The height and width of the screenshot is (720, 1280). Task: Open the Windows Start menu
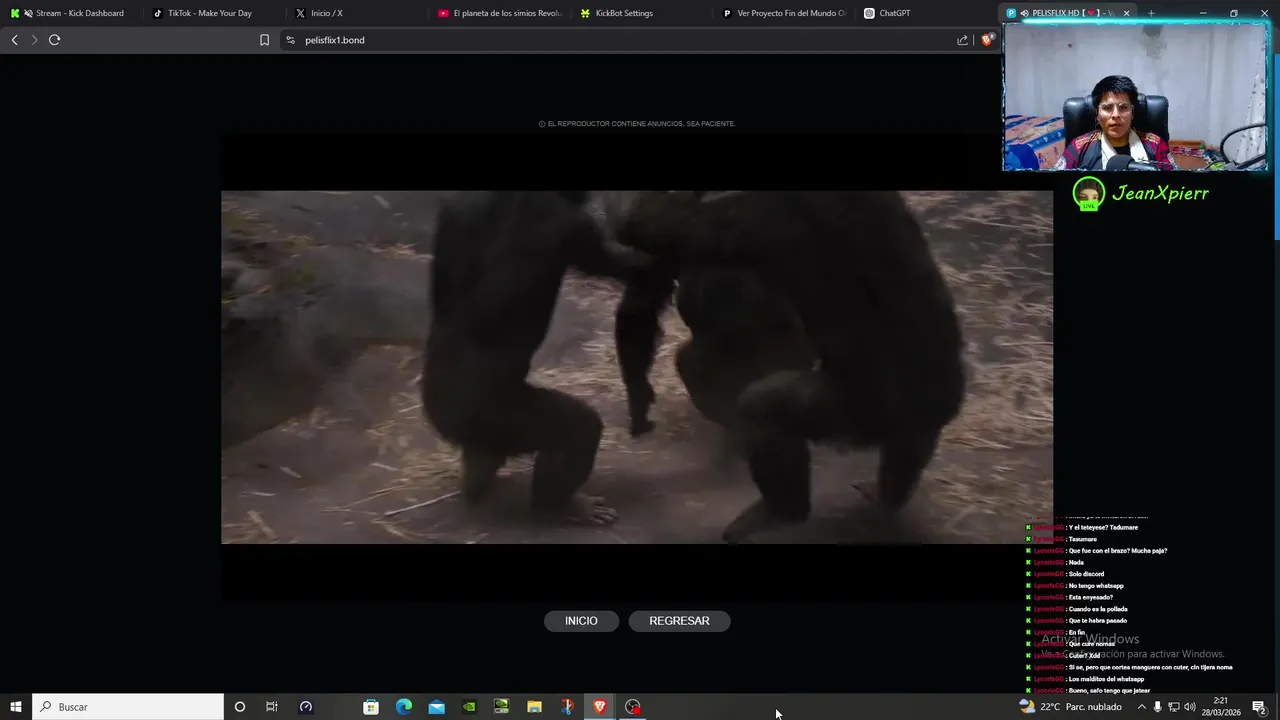click(15, 707)
